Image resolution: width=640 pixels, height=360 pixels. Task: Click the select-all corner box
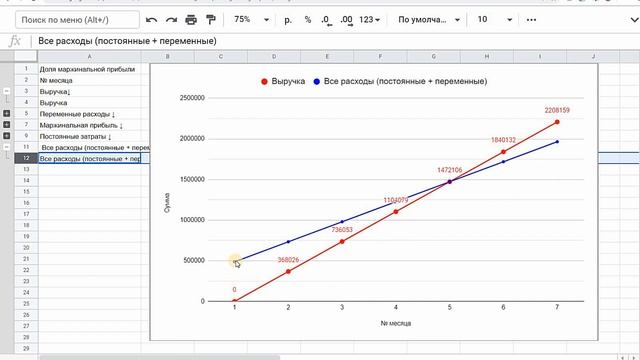click(26, 56)
